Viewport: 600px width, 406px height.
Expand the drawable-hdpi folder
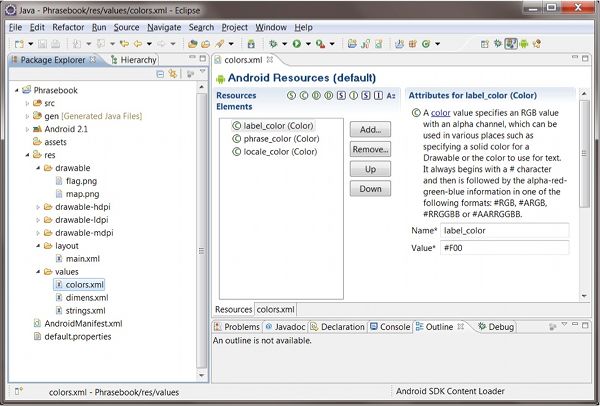38,207
